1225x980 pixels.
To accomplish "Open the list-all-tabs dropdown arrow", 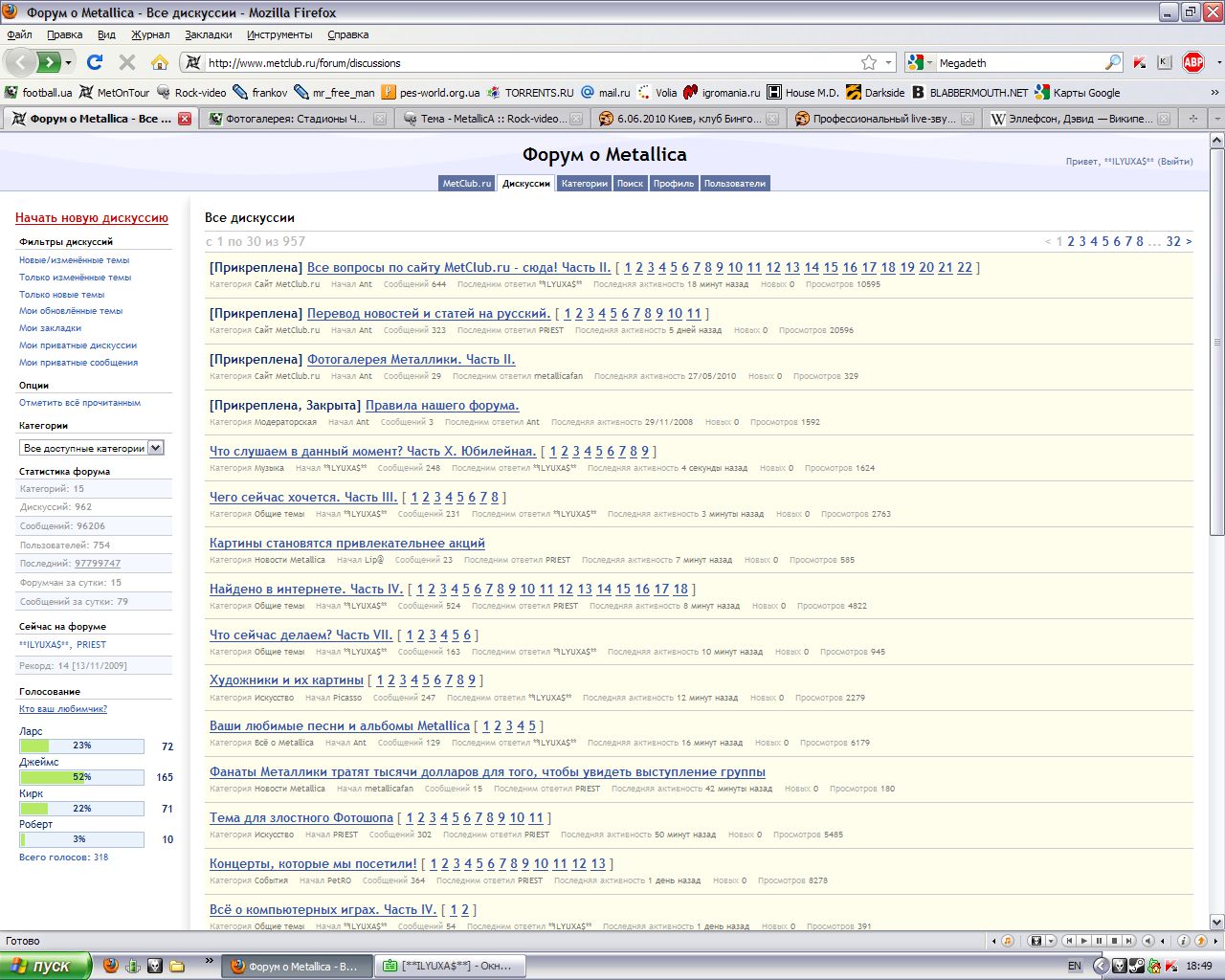I will pyautogui.click(x=1215, y=119).
